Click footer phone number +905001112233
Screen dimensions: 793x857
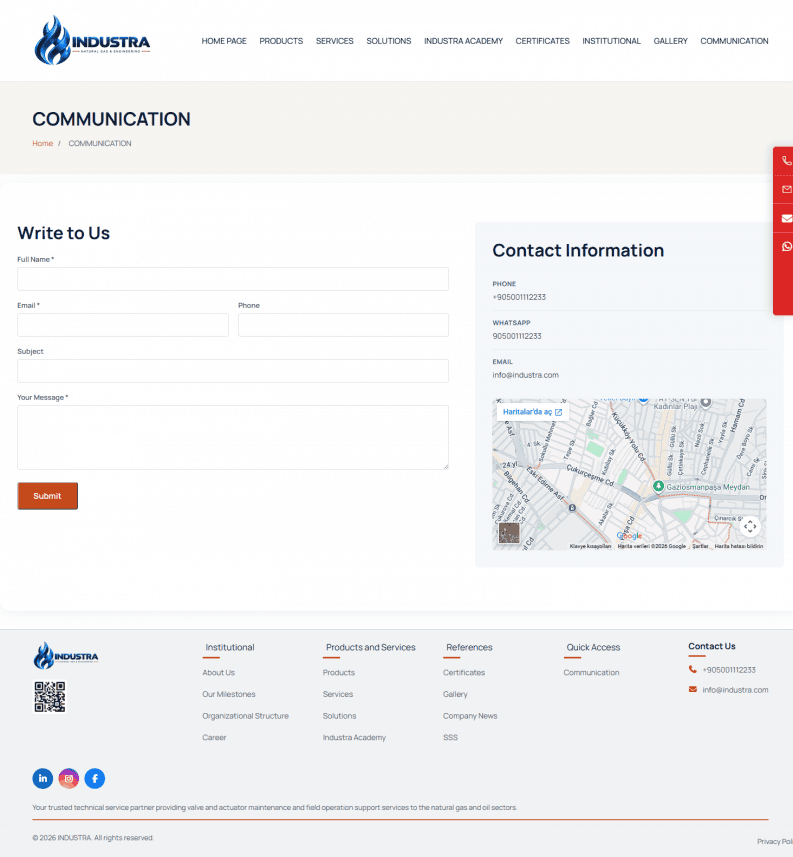(729, 670)
